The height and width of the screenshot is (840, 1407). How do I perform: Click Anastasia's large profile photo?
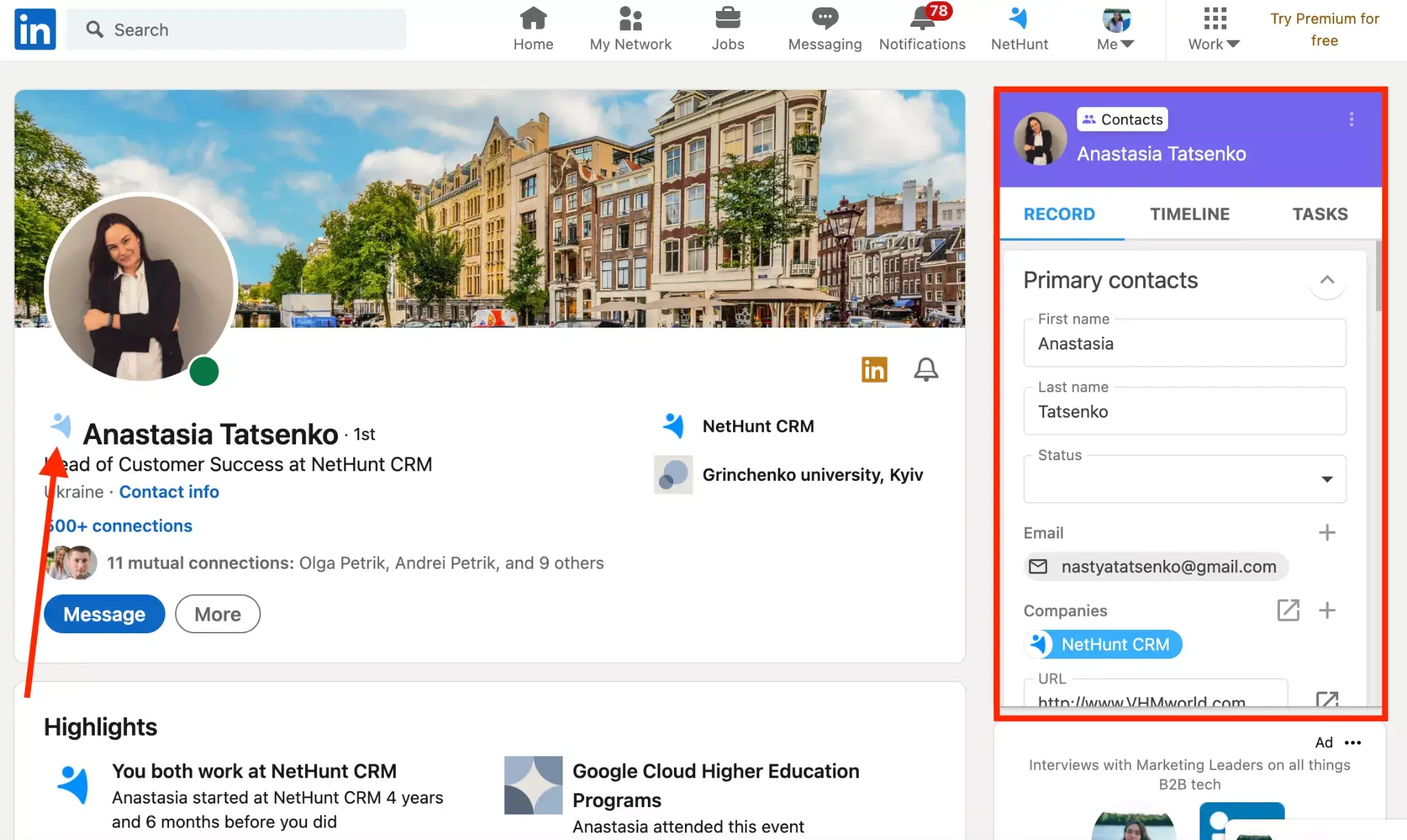tap(141, 287)
